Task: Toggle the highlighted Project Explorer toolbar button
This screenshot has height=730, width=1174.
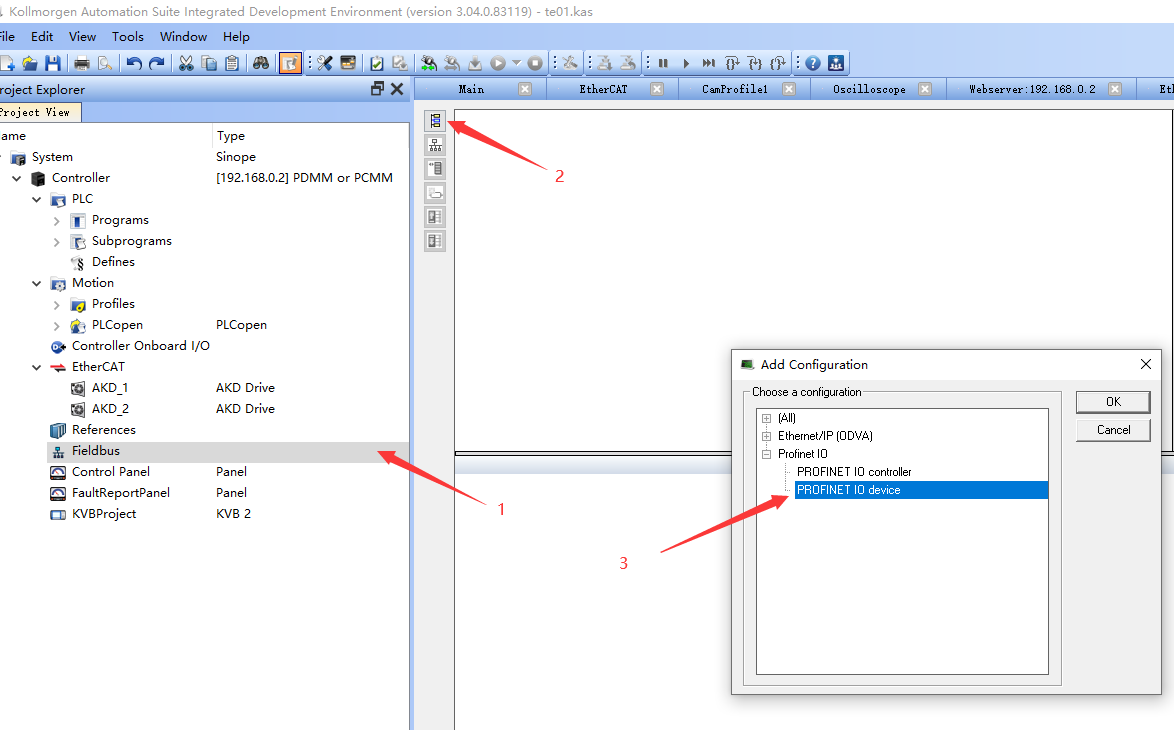Action: [x=289, y=63]
